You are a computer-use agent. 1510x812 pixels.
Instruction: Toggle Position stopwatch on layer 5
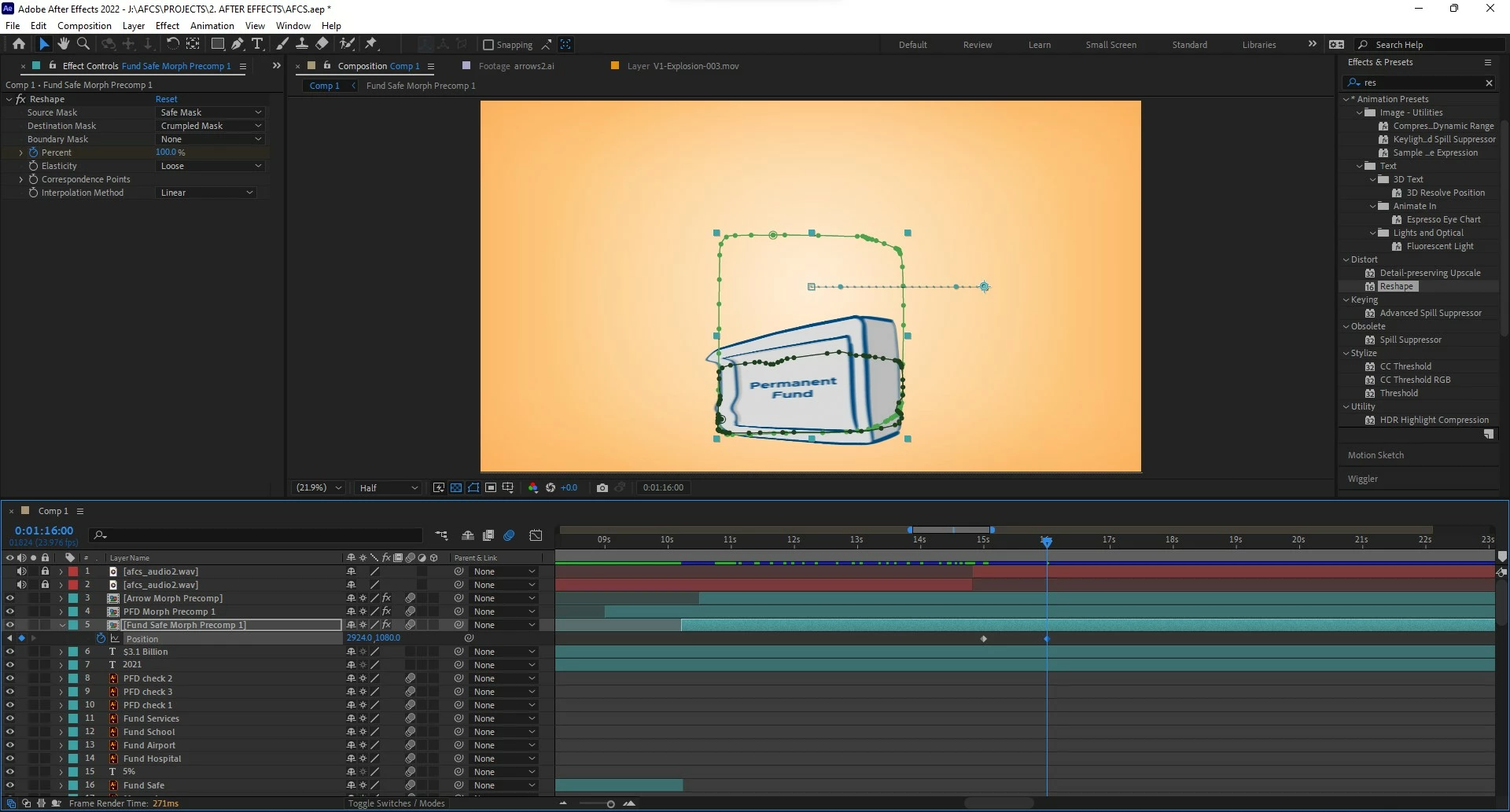point(101,638)
